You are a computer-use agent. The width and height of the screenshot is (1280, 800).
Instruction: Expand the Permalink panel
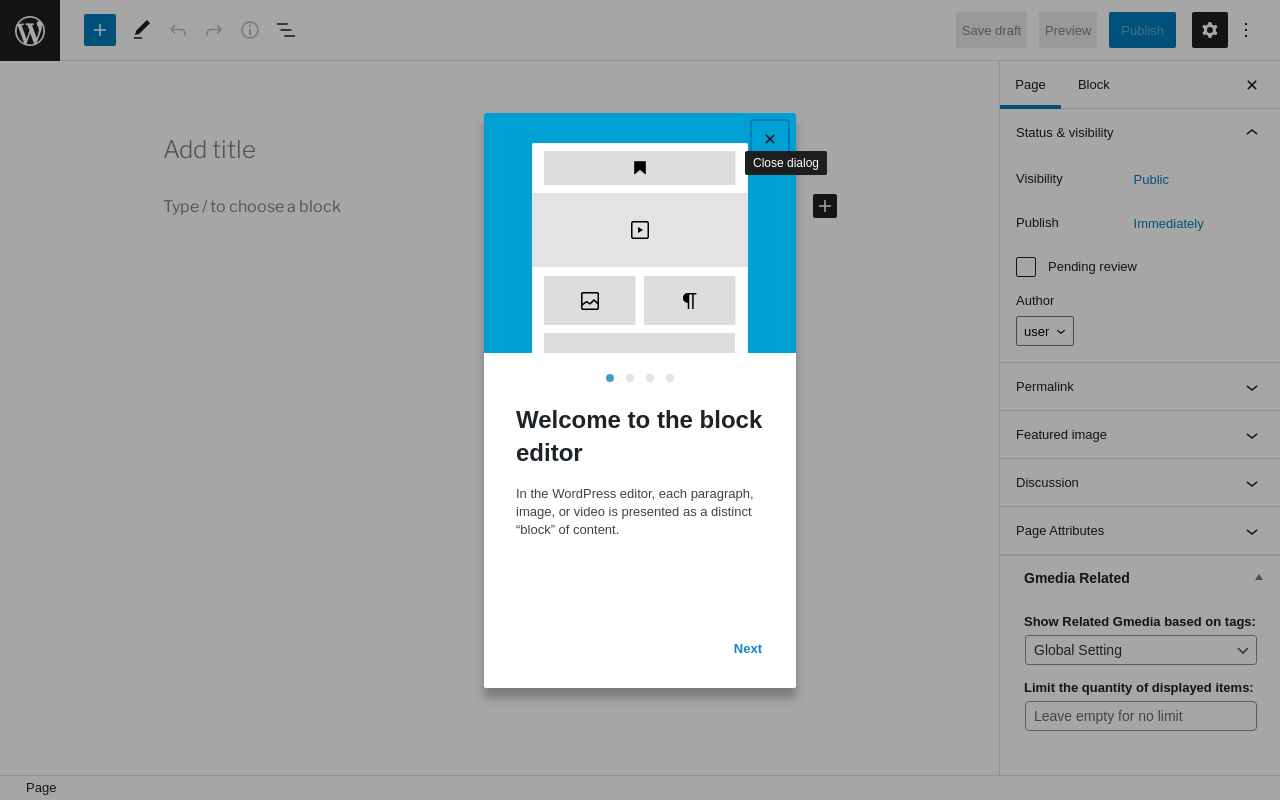tap(1140, 387)
